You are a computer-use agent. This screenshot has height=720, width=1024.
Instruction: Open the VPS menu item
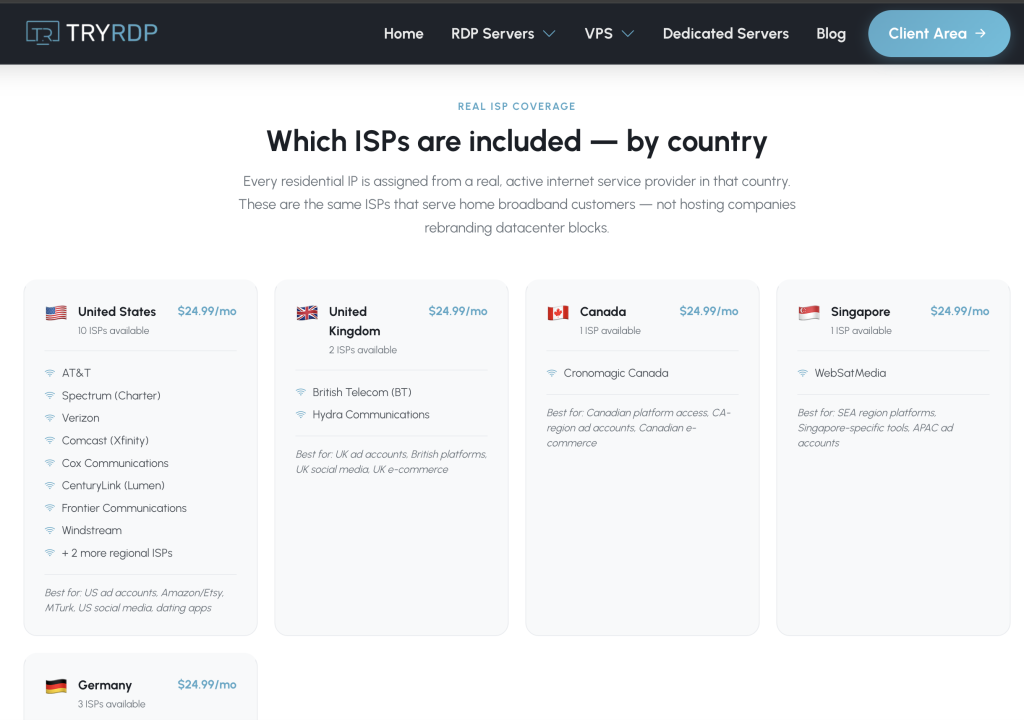click(x=598, y=33)
